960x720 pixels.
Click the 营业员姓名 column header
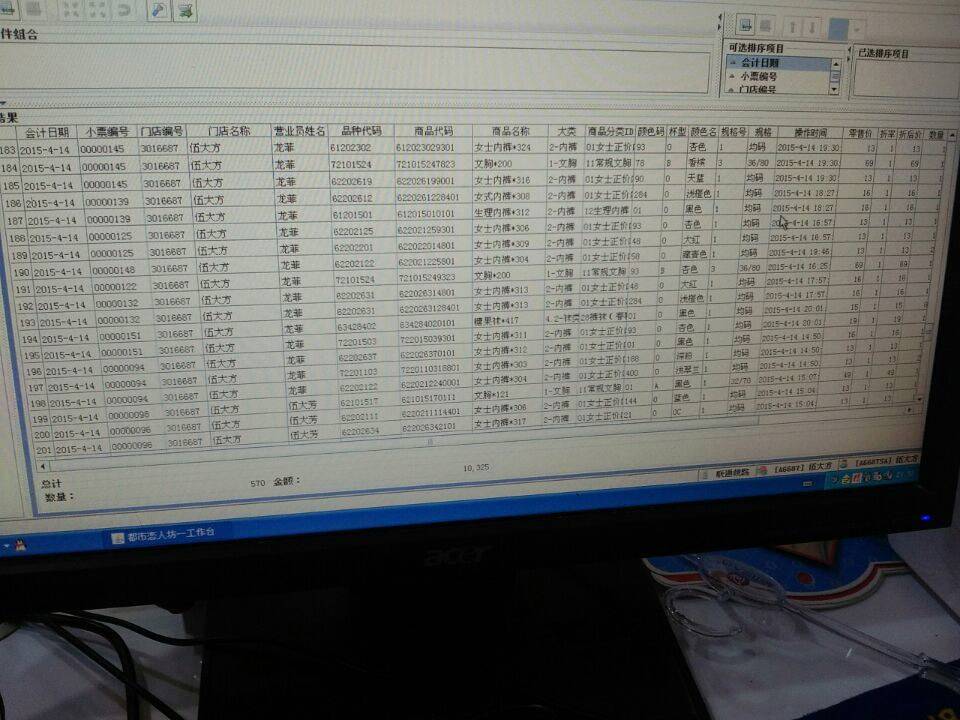click(300, 131)
